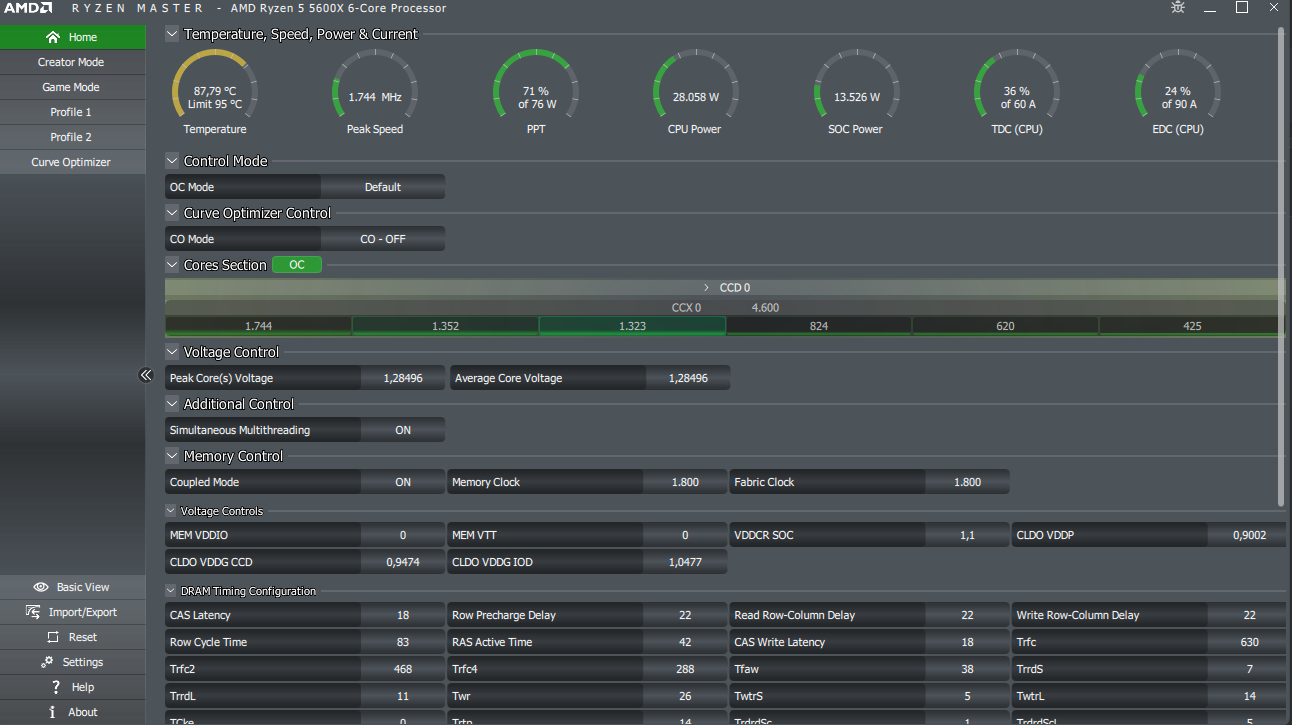Click the bug report icon in title bar

[1178, 8]
